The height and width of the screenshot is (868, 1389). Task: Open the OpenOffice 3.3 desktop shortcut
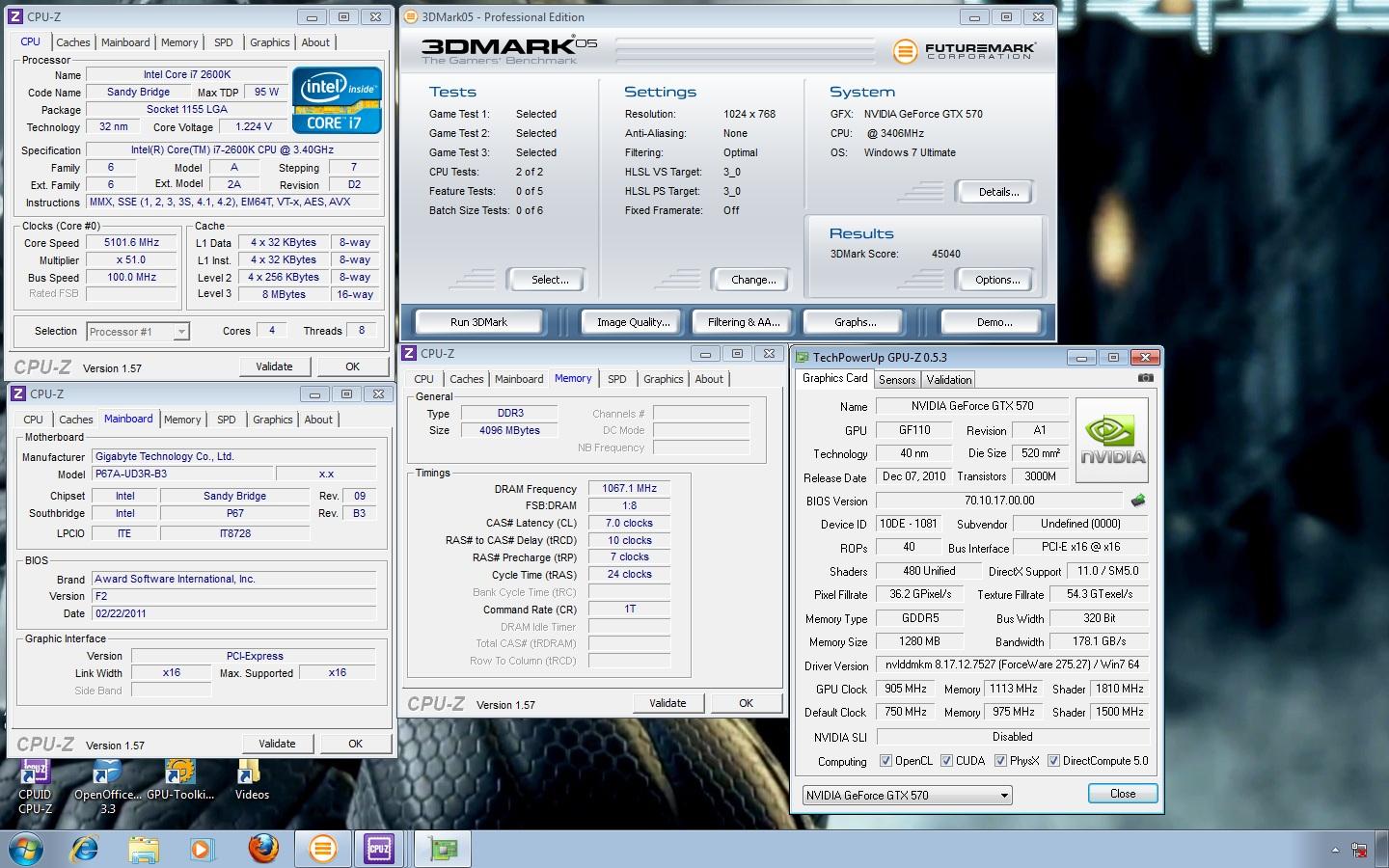click(x=107, y=786)
